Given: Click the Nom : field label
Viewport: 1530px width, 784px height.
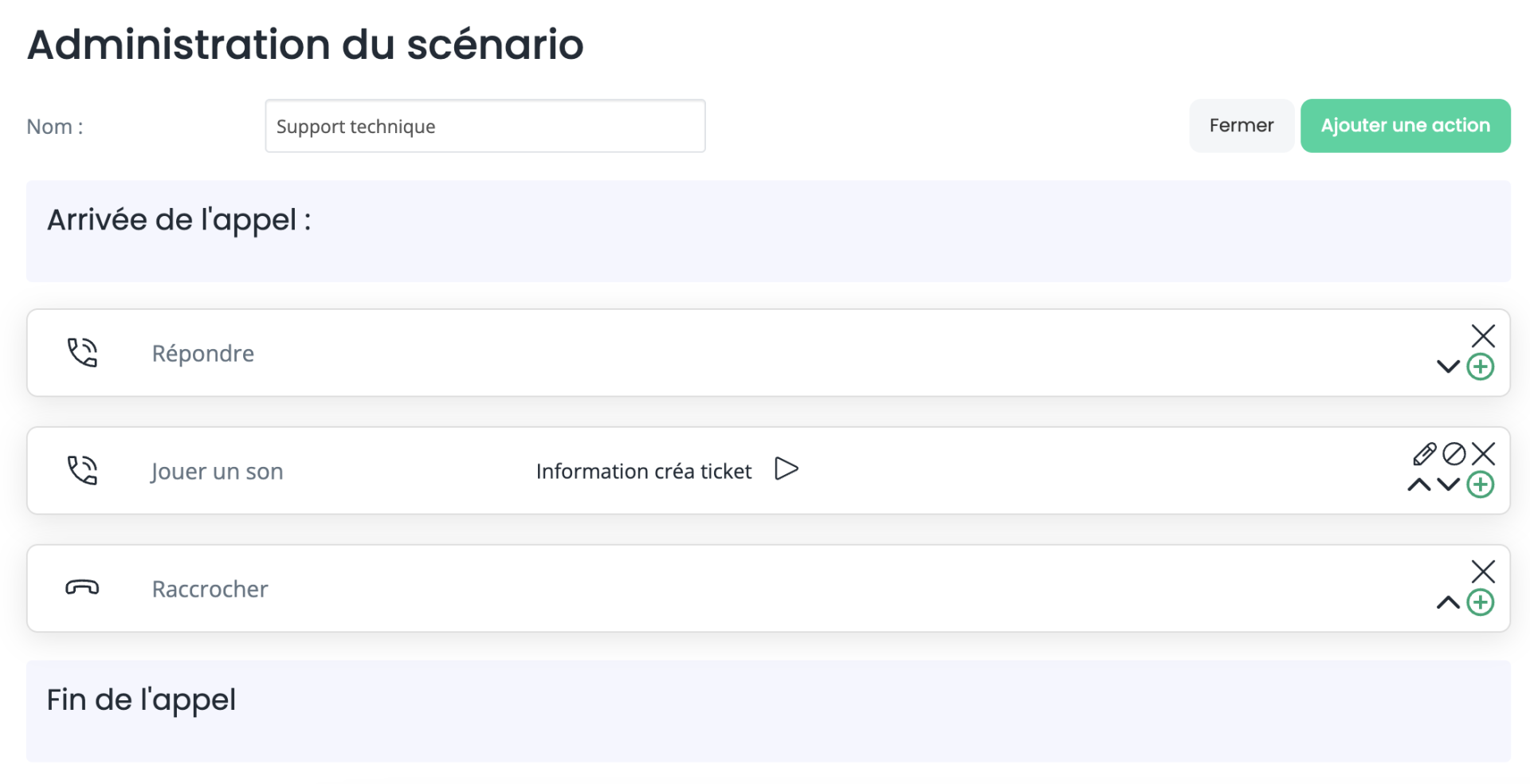Looking at the screenshot, I should [x=55, y=127].
